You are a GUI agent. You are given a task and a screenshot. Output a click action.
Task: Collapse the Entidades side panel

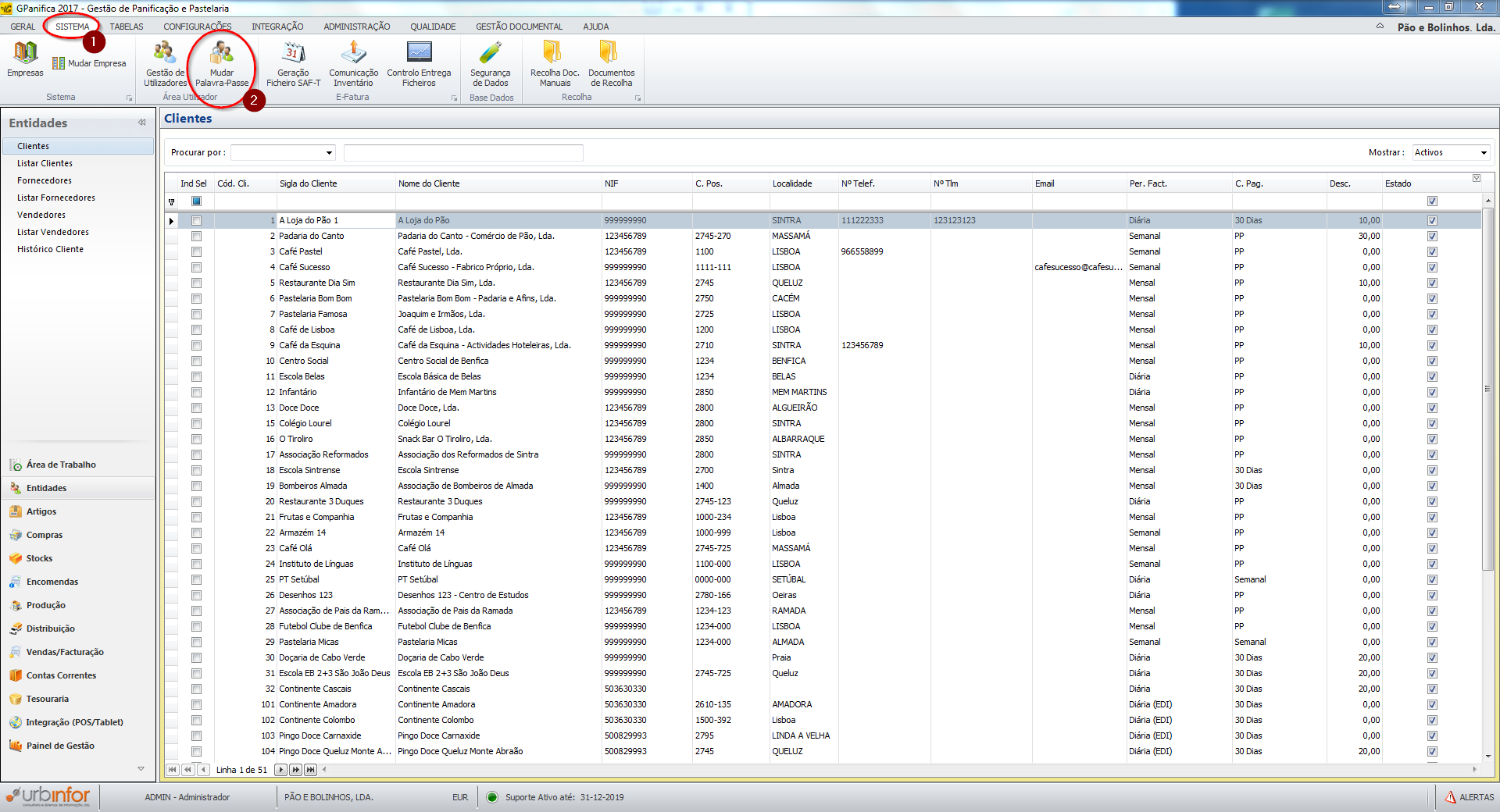(142, 123)
